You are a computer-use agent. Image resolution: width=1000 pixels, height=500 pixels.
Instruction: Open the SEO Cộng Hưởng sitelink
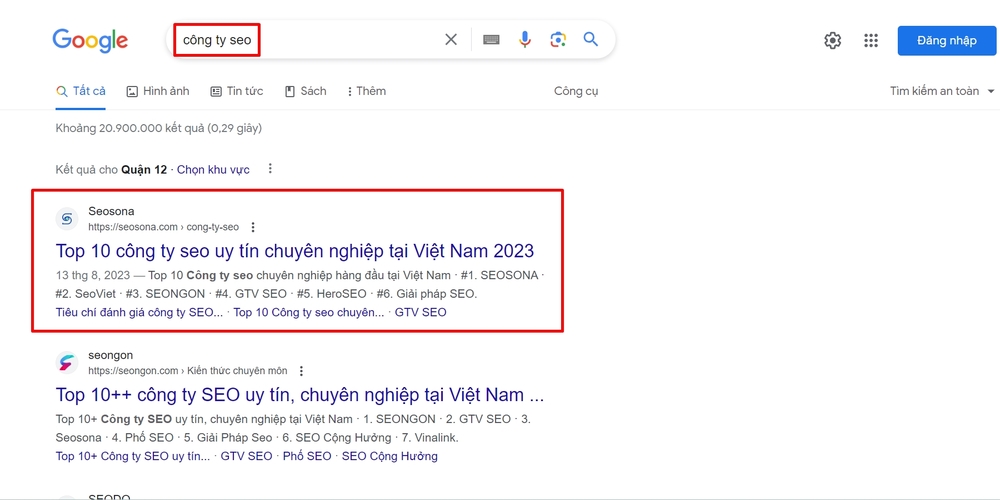point(390,456)
